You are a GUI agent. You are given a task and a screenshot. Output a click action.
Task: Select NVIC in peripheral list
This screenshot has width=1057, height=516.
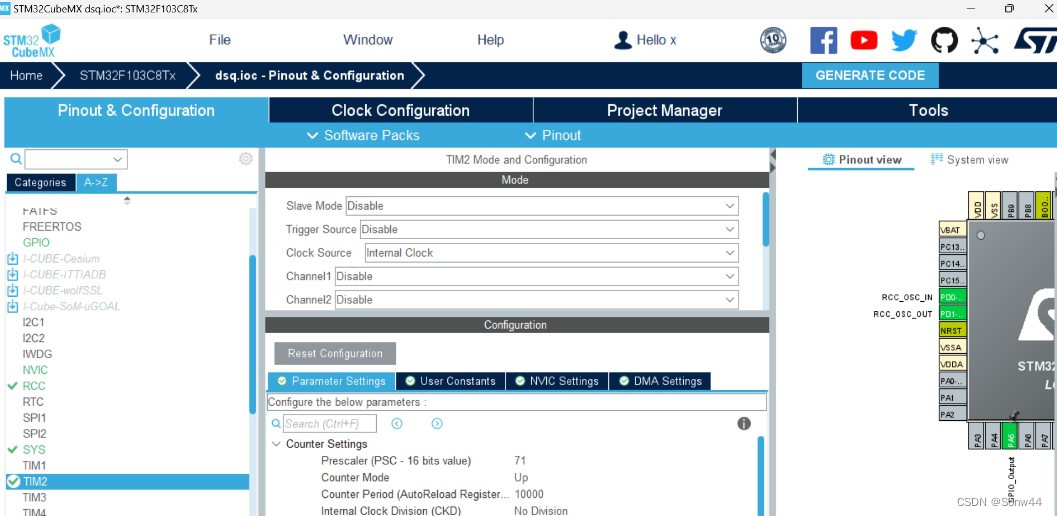click(35, 370)
